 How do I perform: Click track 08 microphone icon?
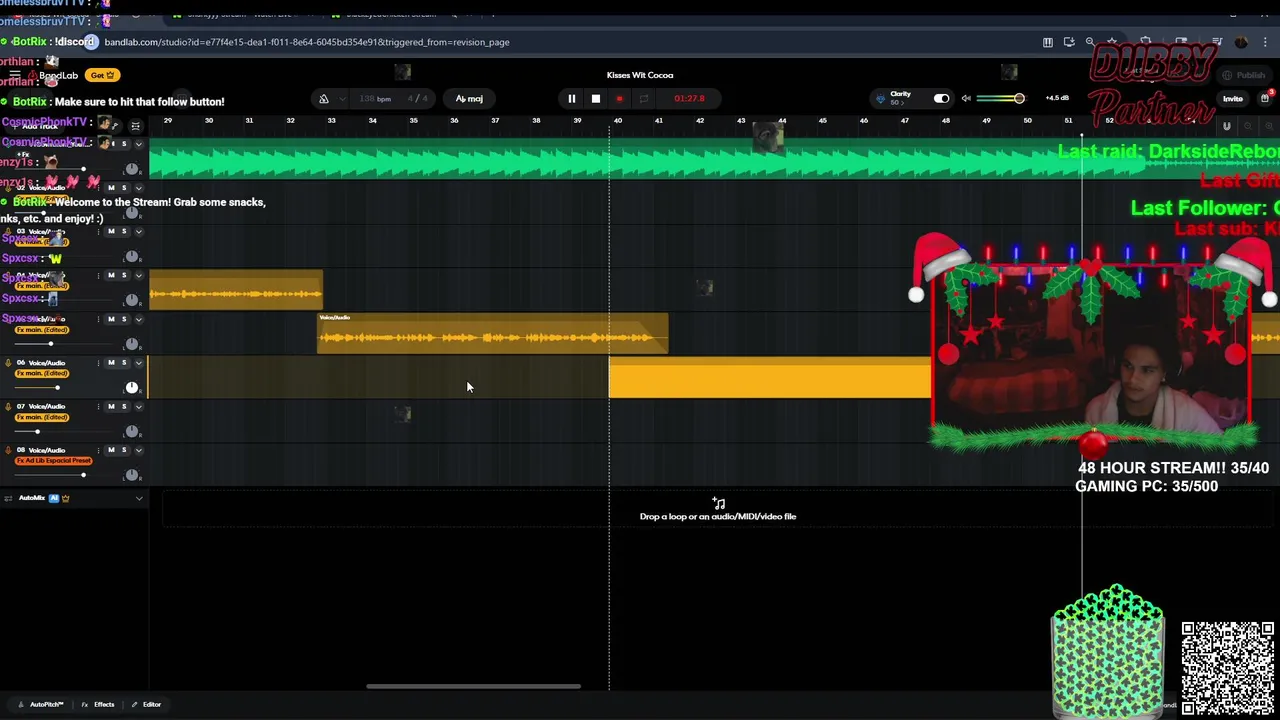pyautogui.click(x=8, y=451)
